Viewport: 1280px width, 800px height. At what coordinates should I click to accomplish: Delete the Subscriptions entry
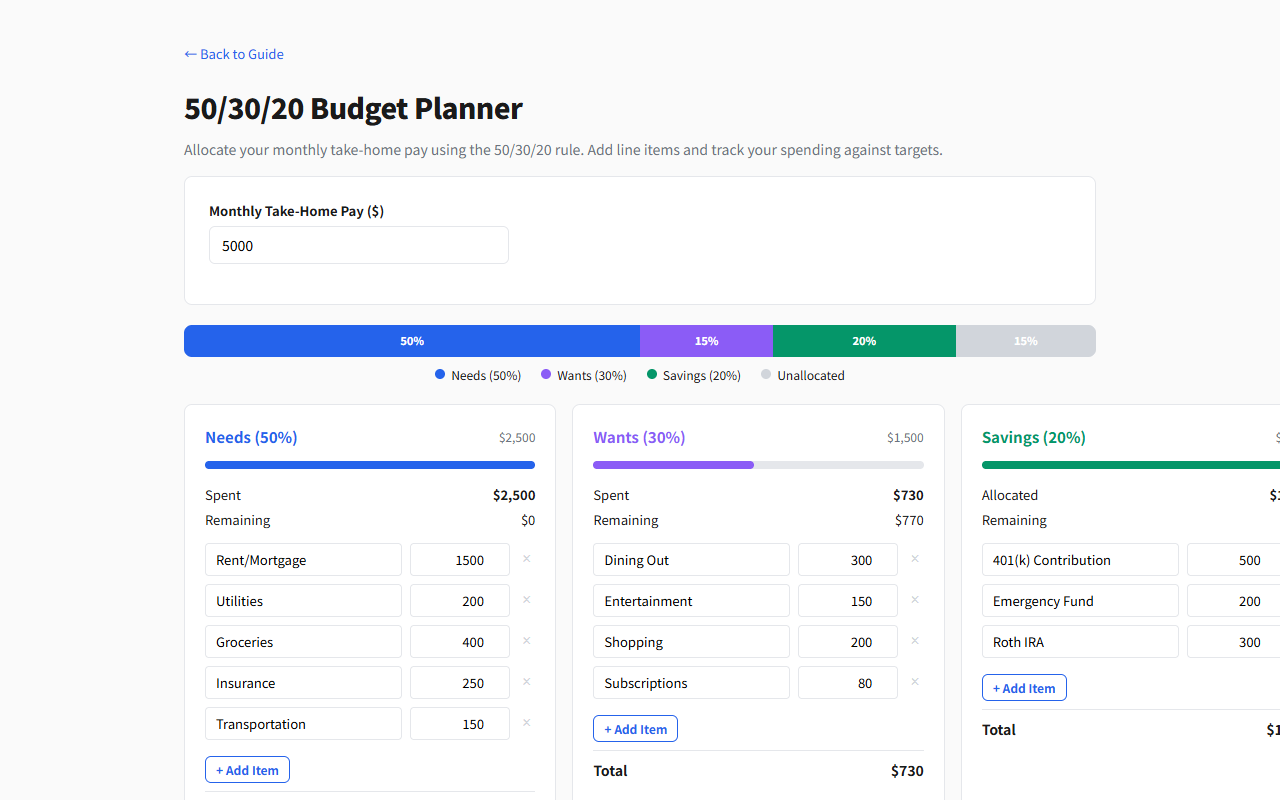click(915, 682)
